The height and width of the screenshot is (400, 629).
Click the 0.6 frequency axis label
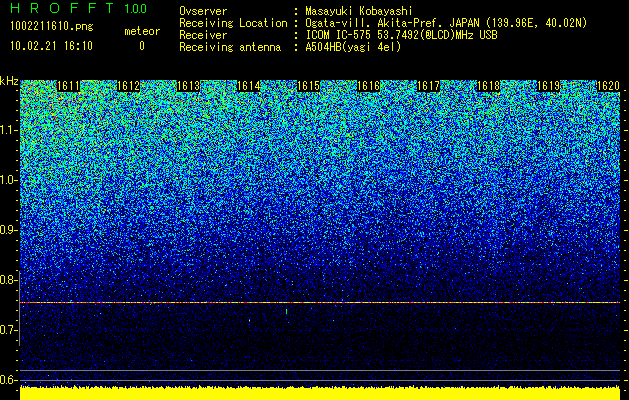pos(8,380)
